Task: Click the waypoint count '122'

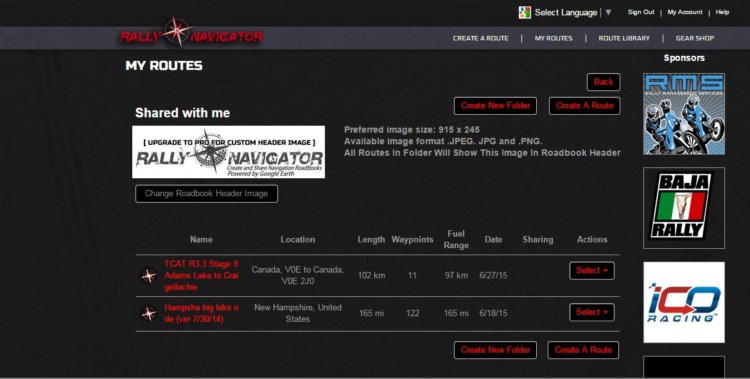Action: pos(412,313)
